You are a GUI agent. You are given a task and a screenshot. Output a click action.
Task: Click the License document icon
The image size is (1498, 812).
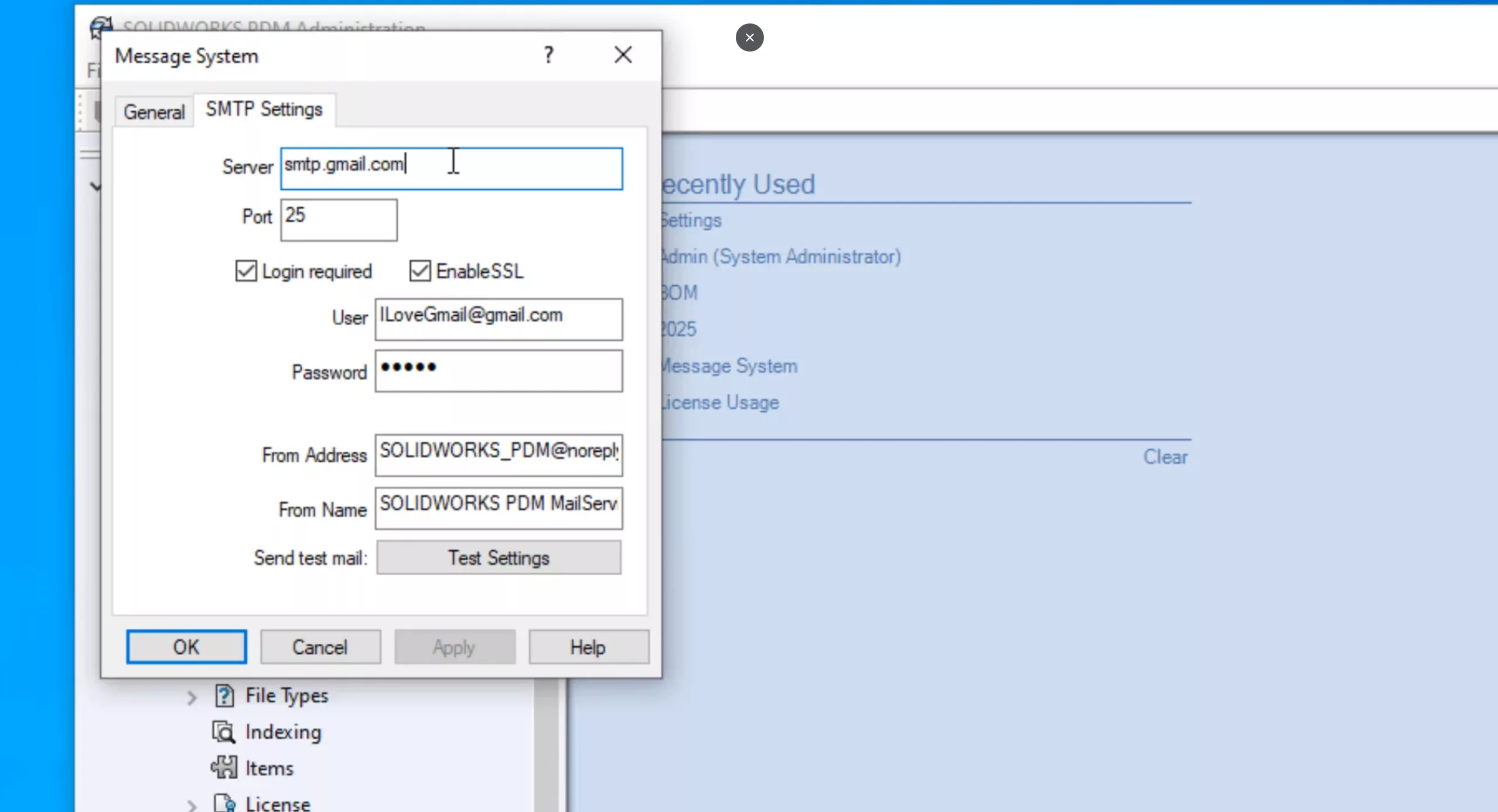(224, 803)
